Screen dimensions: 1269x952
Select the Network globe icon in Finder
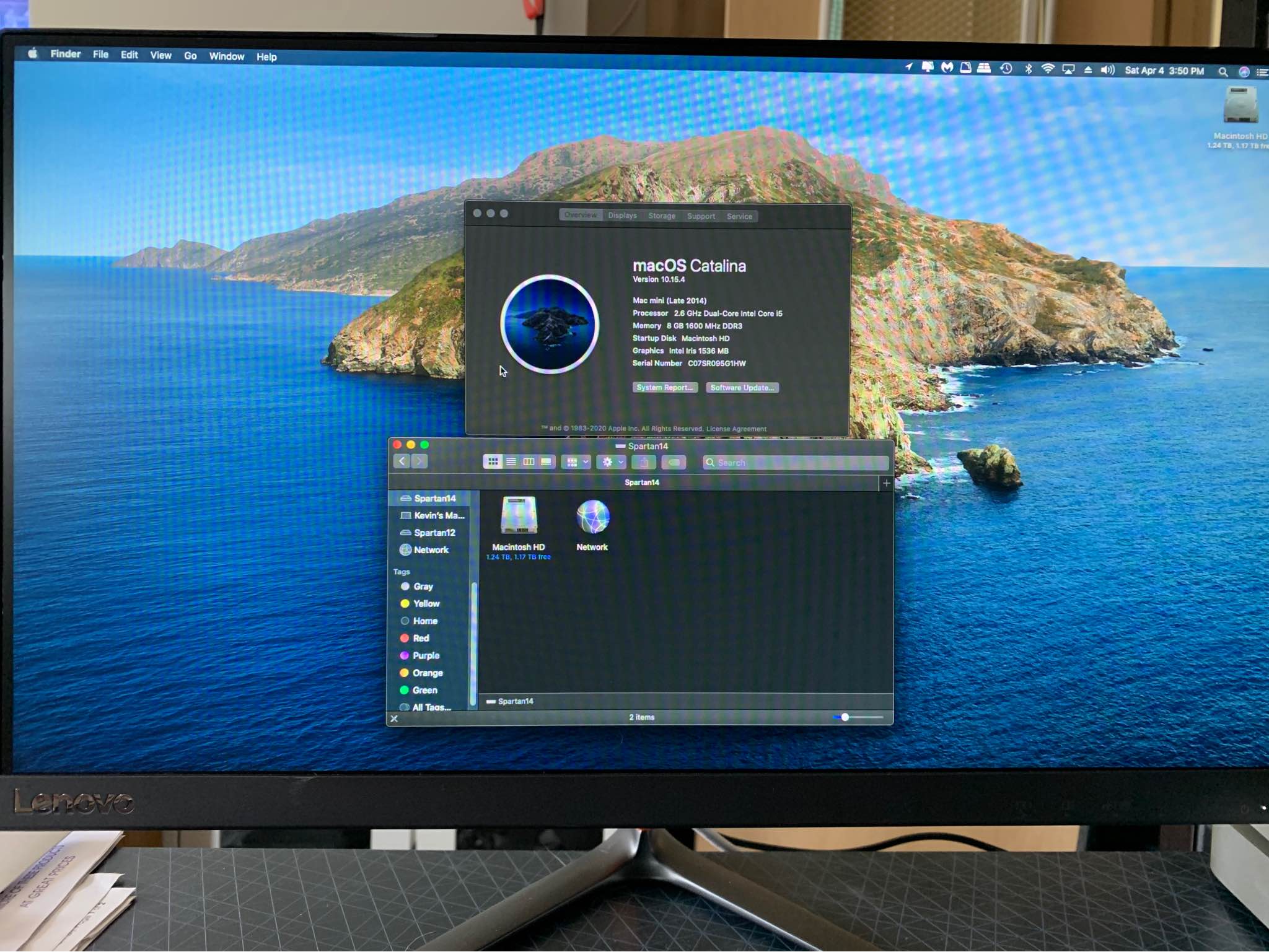[x=593, y=517]
